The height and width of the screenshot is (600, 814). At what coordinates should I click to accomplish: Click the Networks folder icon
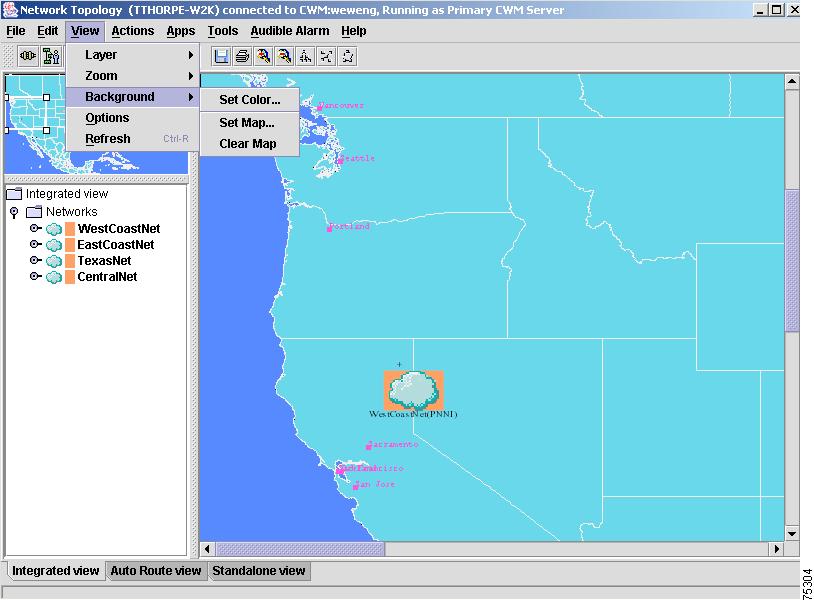(x=34, y=212)
